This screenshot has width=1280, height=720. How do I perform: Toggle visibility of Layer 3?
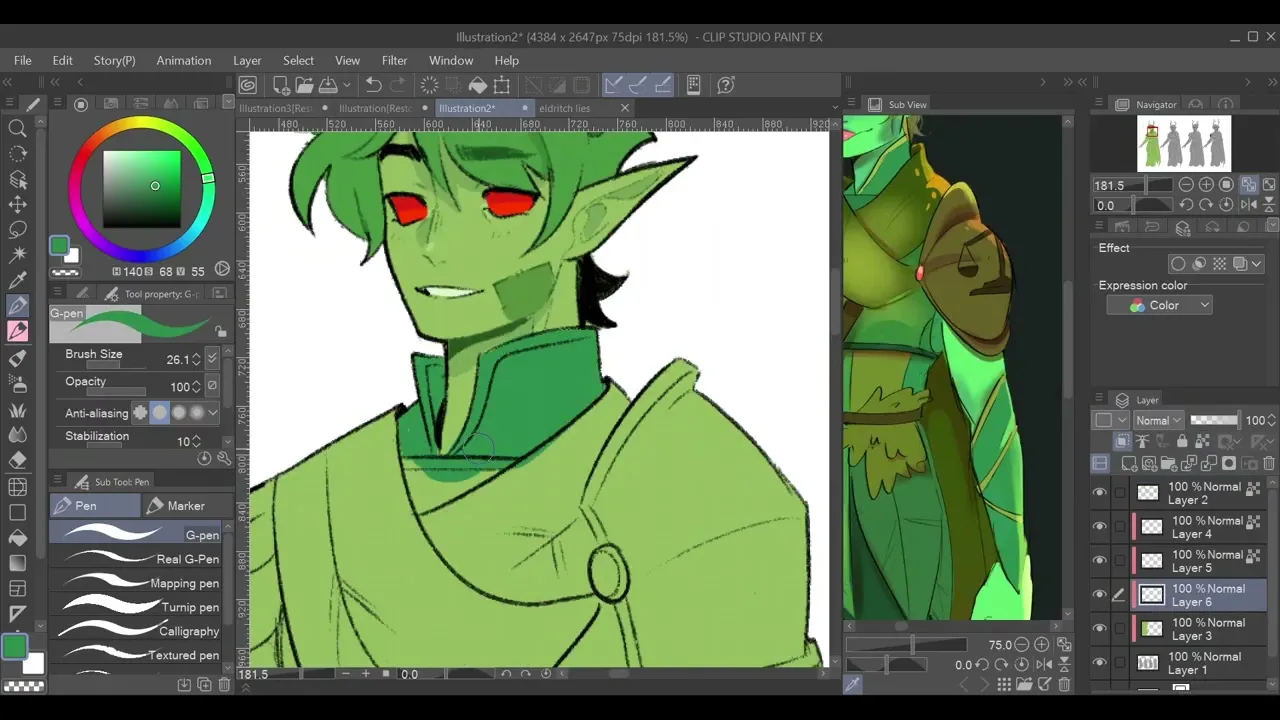pyautogui.click(x=1100, y=629)
